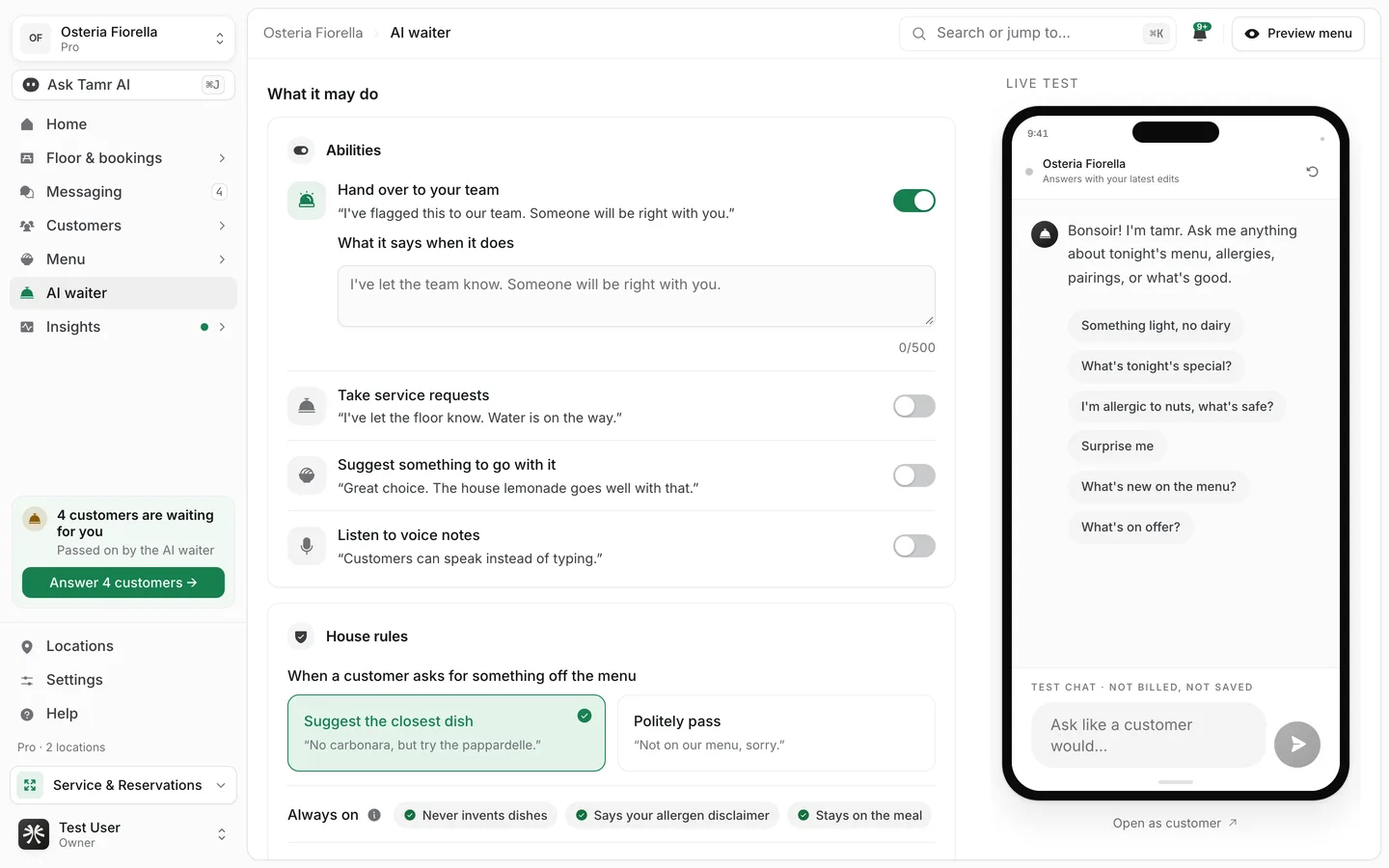The width and height of the screenshot is (1389, 868).
Task: Open the Preview menu button
Action: click(x=1297, y=33)
